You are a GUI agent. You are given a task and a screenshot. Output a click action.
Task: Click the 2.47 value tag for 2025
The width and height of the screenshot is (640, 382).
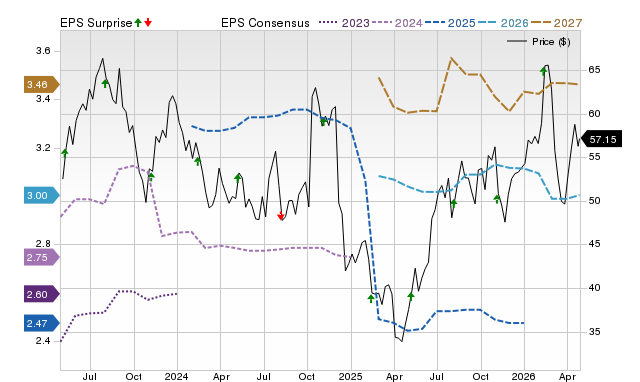point(42,324)
